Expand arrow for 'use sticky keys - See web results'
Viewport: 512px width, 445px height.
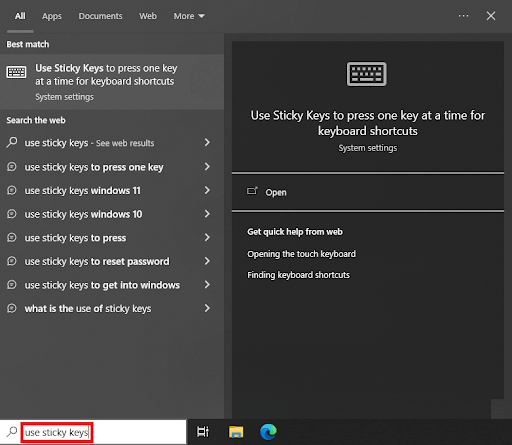coord(207,142)
